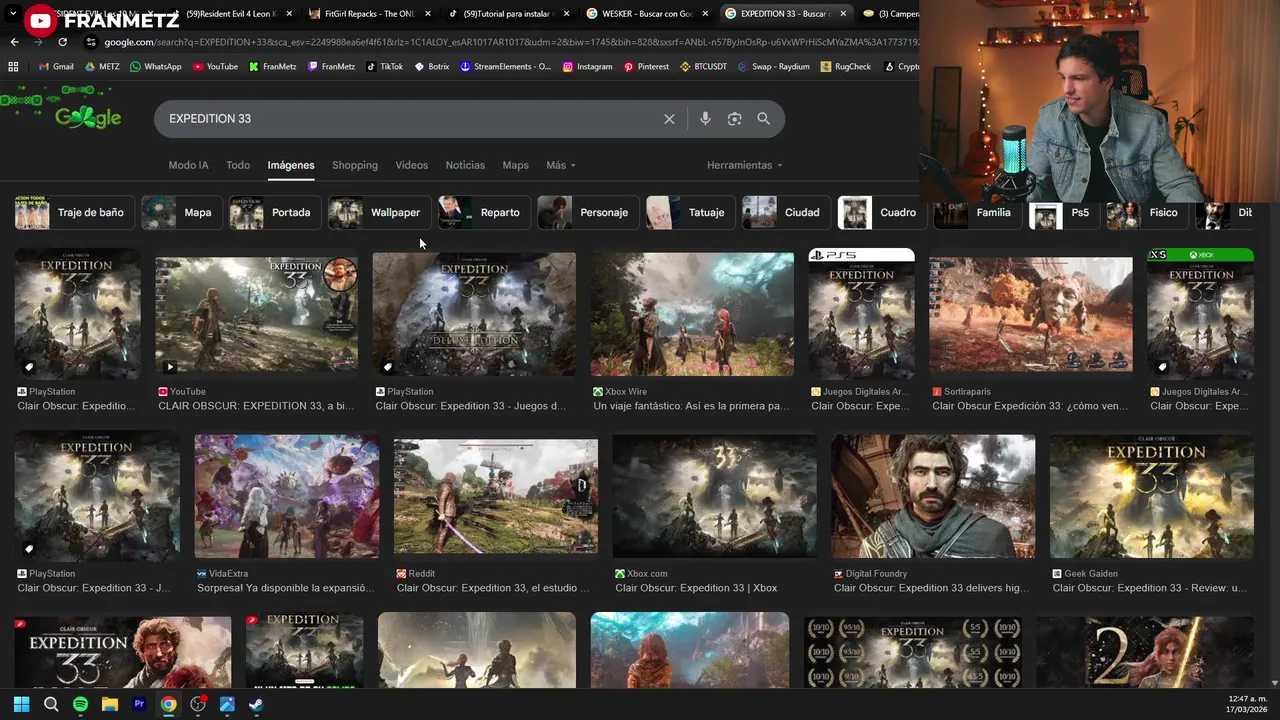Switch to the Maps tab
This screenshot has height=720, width=1280.
[515, 165]
